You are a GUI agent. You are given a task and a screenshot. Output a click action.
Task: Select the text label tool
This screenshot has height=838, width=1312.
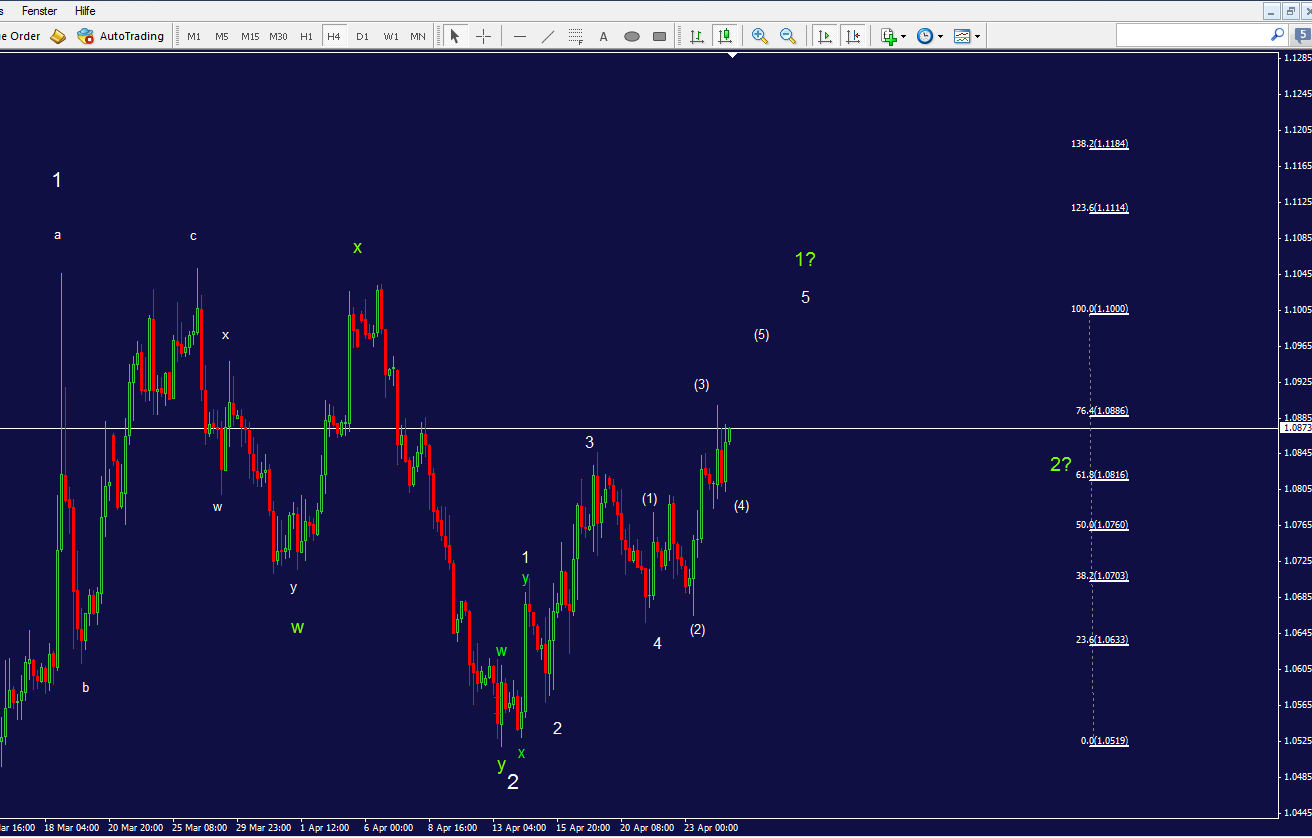pyautogui.click(x=602, y=36)
